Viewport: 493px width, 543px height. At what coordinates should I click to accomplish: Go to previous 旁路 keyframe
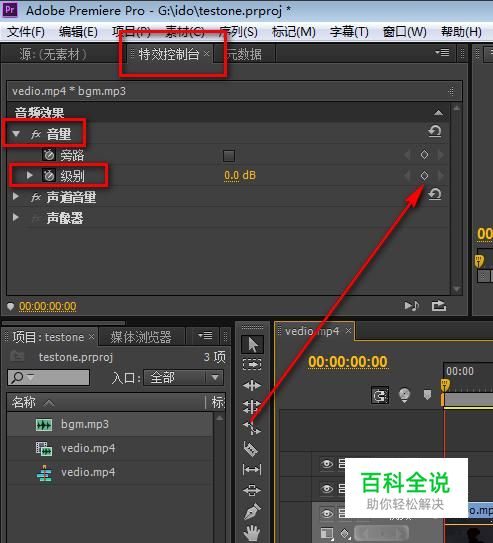407,155
